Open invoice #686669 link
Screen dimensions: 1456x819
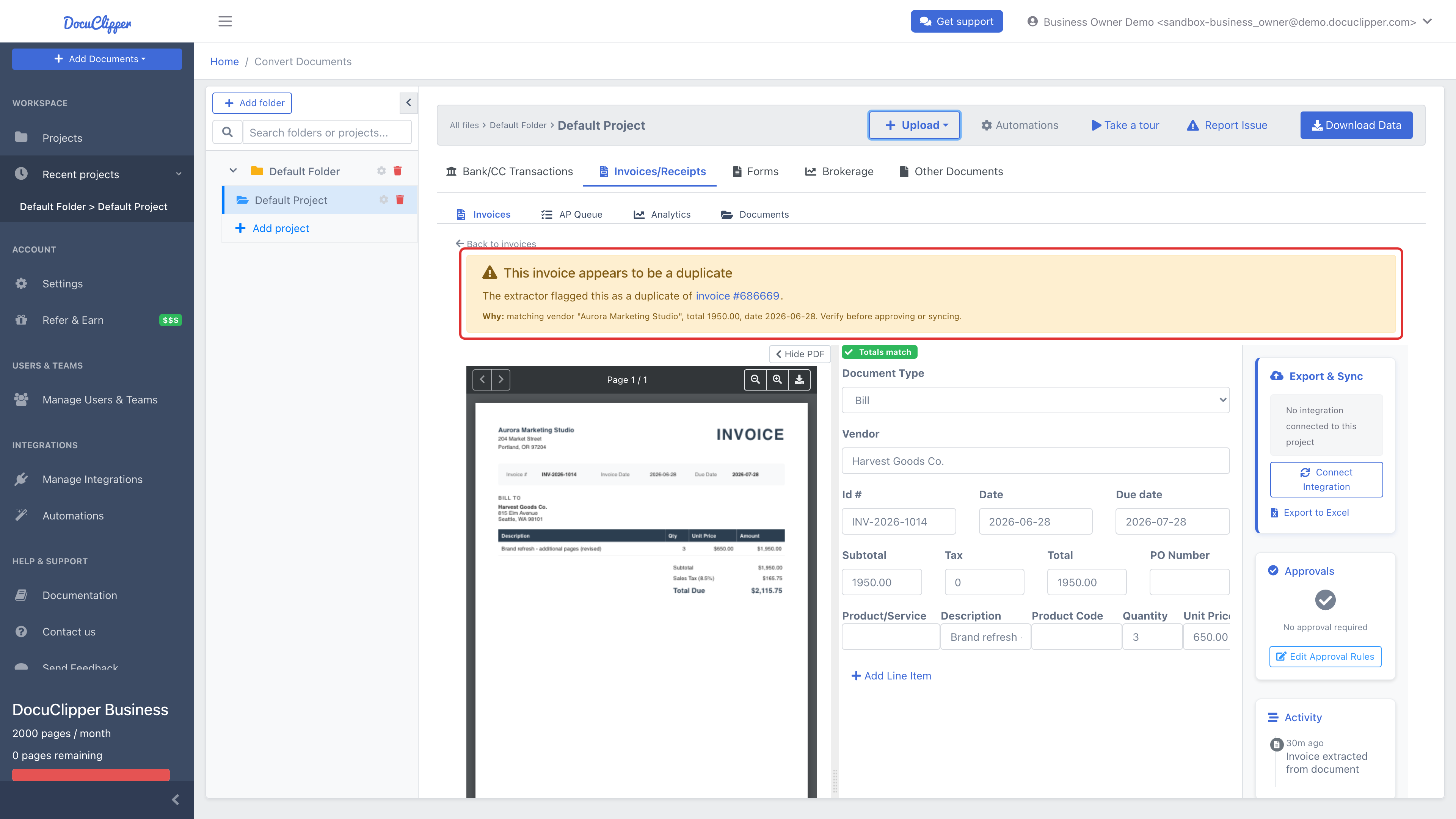[x=737, y=296]
